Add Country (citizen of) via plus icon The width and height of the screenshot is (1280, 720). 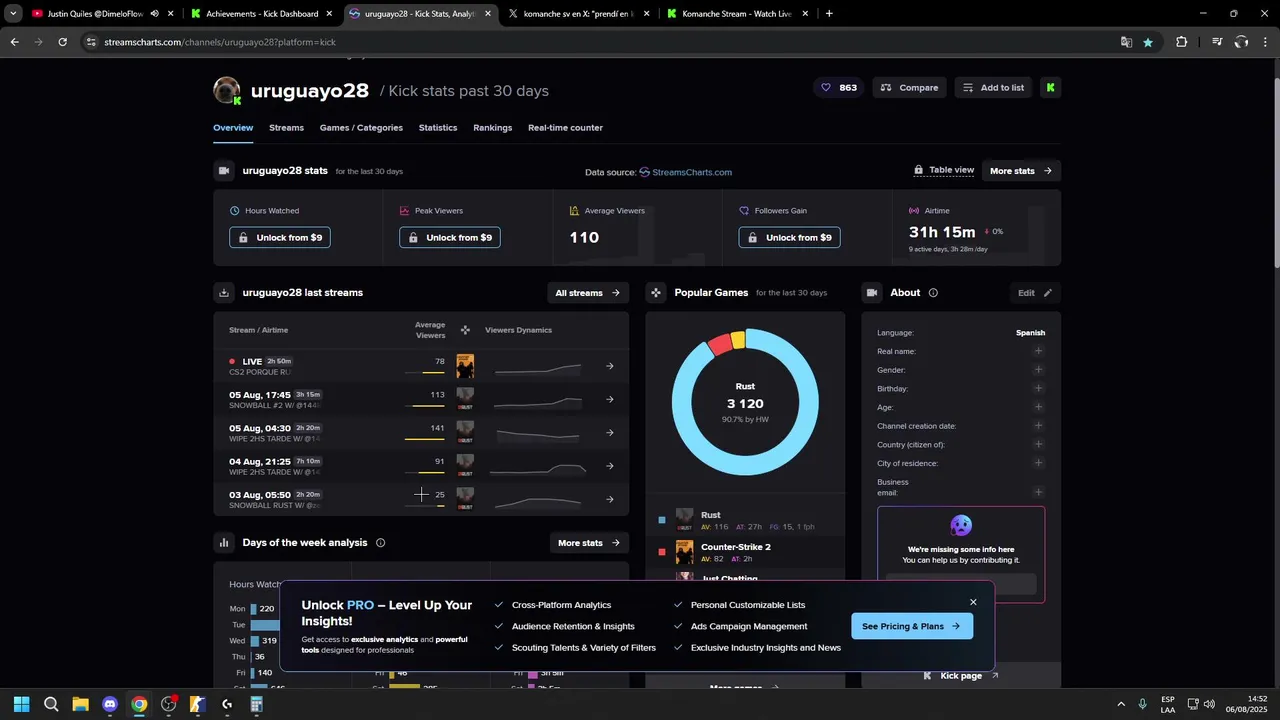pos(1038,444)
